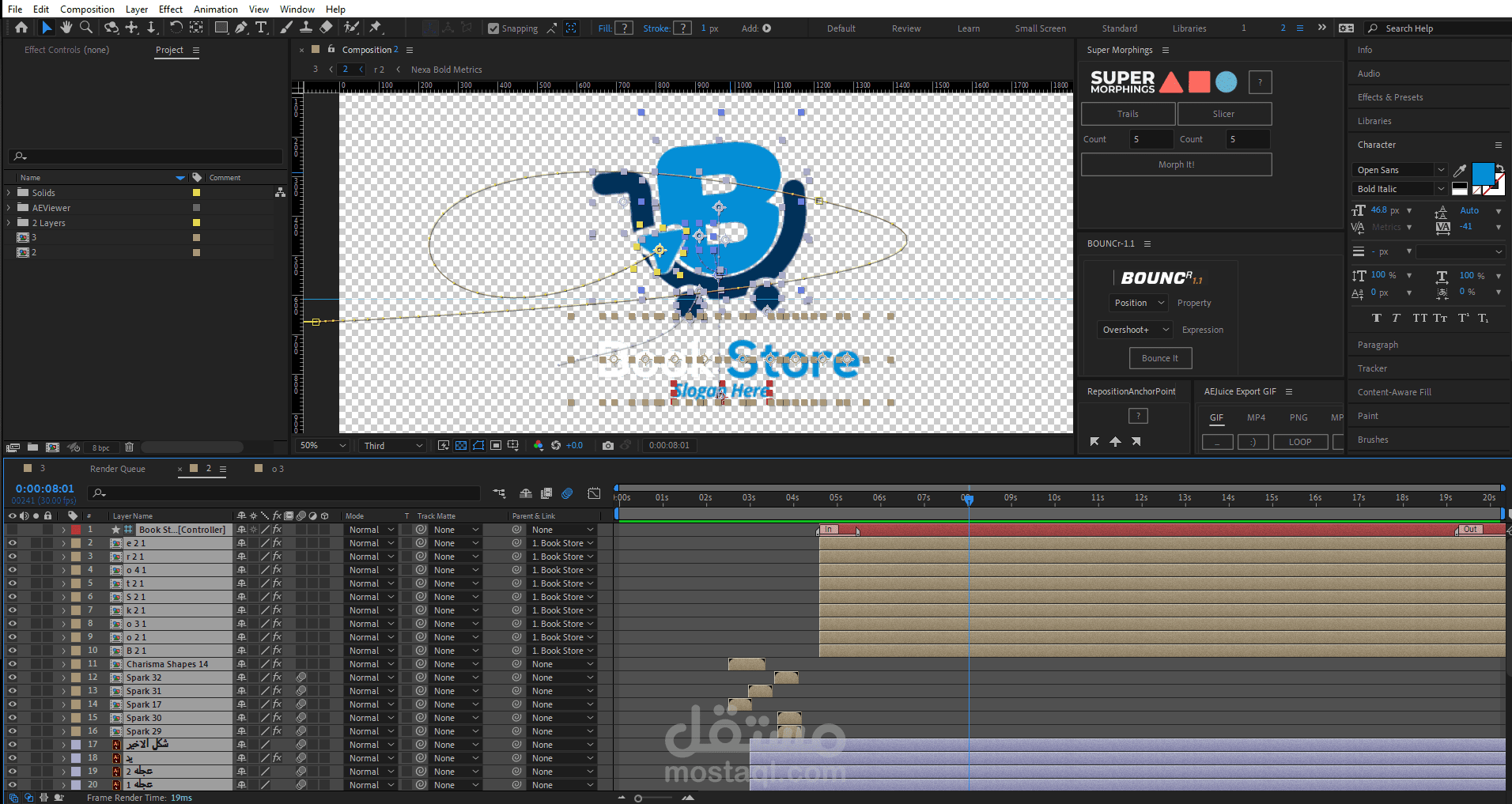1512x804 pixels.
Task: Select the Roto Brush tool
Action: pyautogui.click(x=351, y=28)
